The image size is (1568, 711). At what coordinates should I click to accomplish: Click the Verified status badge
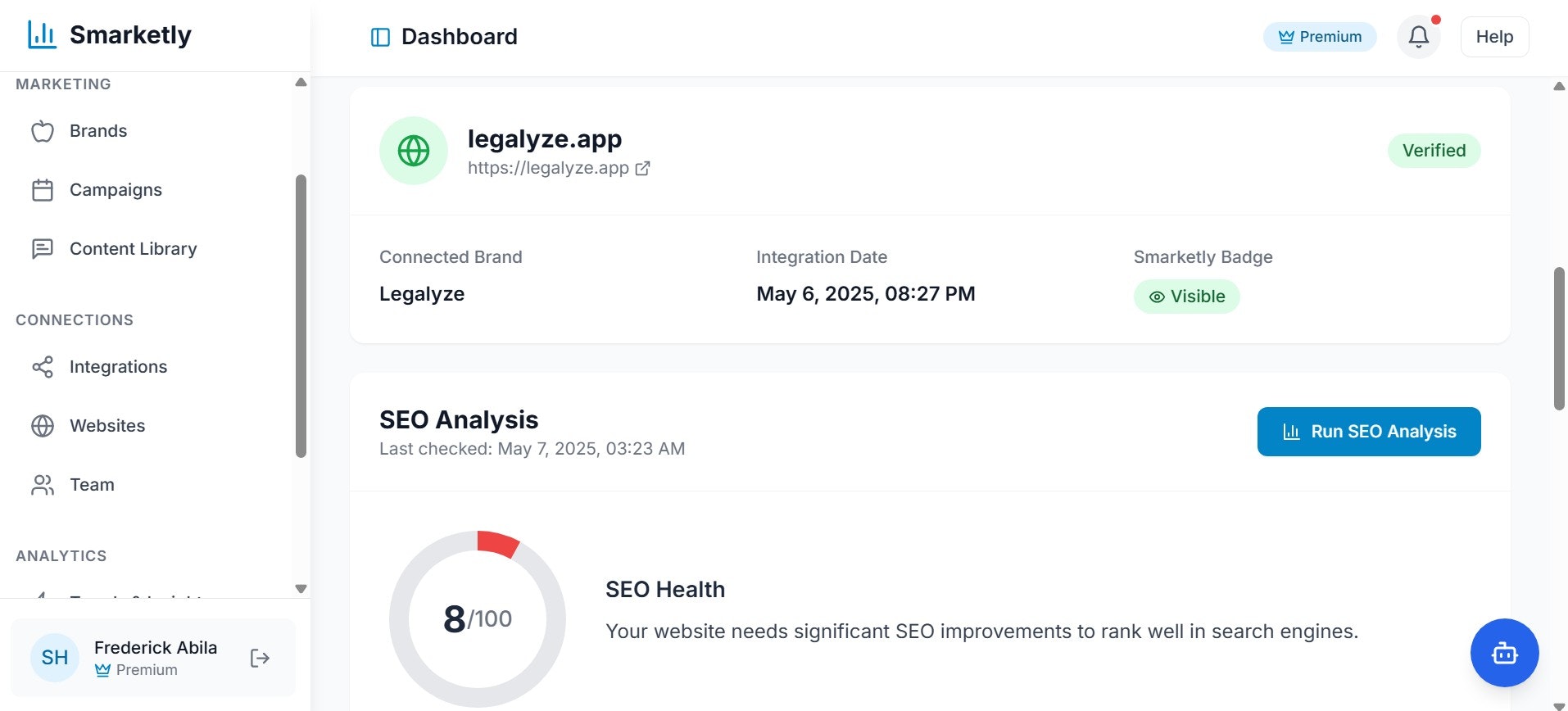1434,151
